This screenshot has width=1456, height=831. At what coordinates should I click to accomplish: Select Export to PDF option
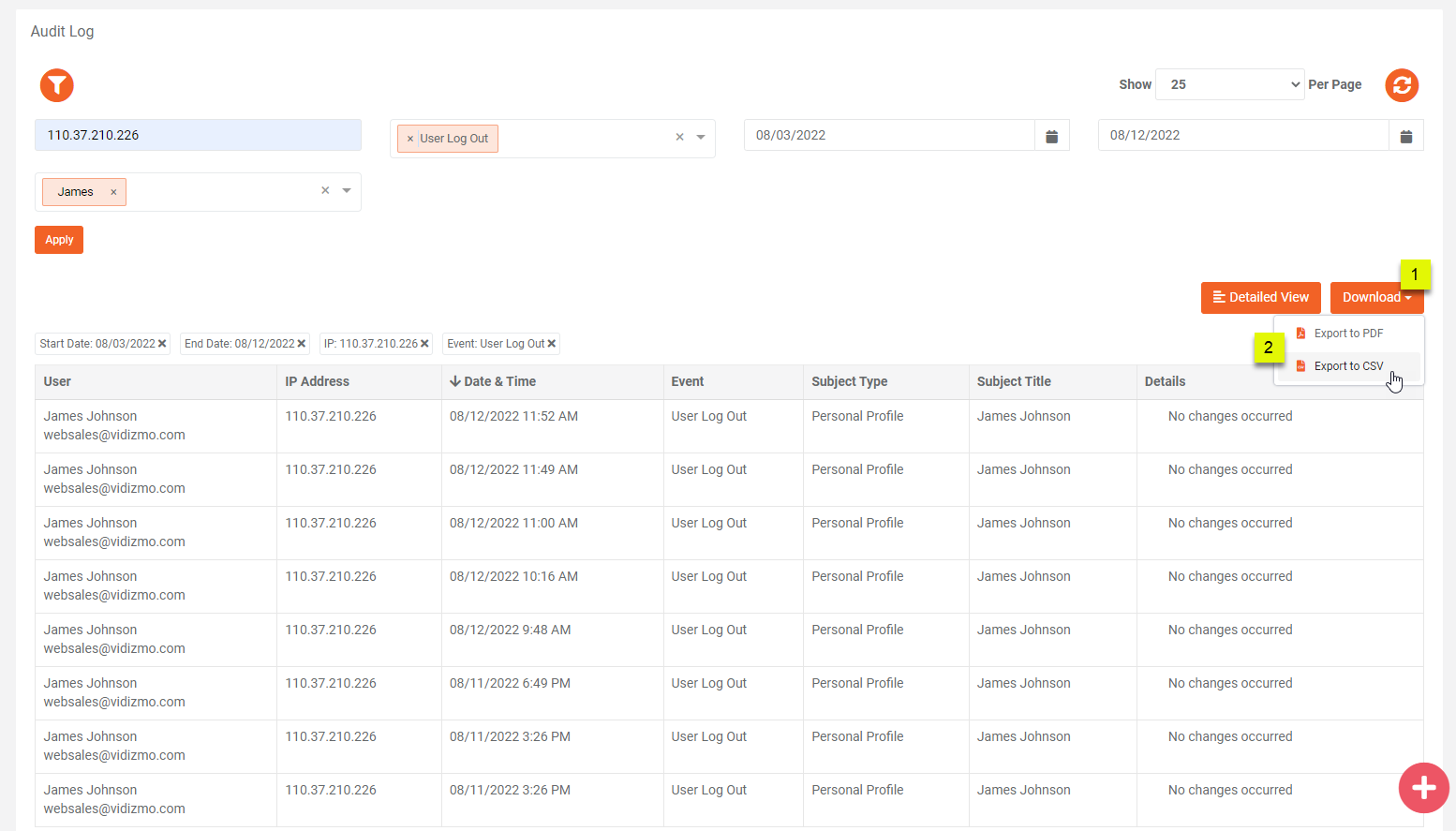[1347, 334]
